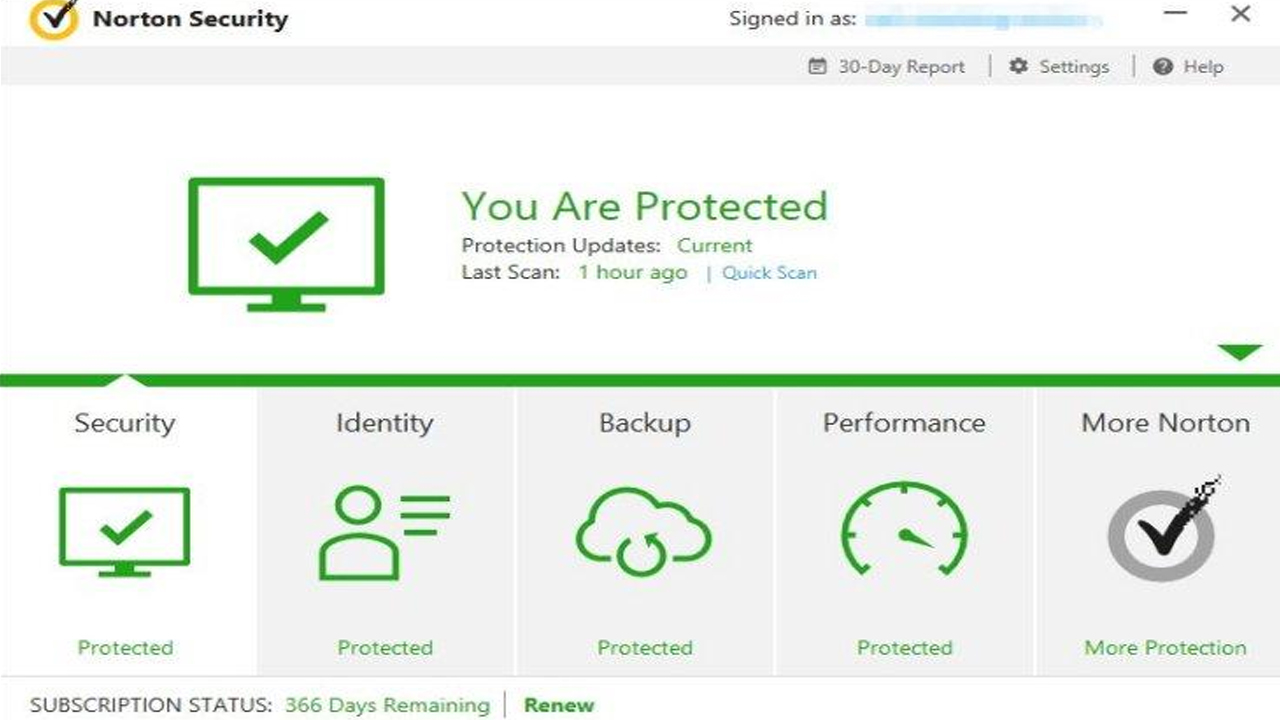Expand the green down arrow panel

point(1240,352)
